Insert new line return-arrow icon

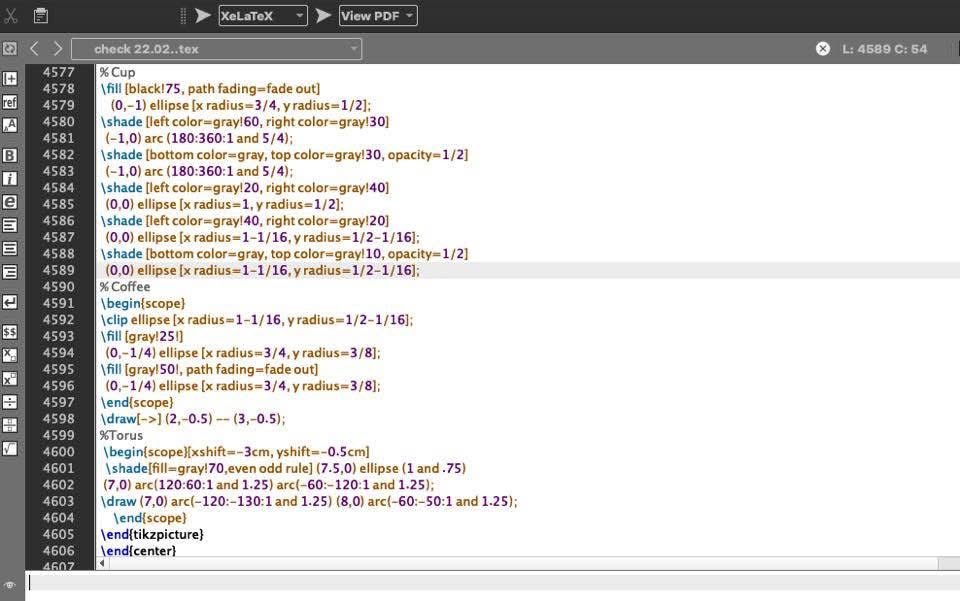point(10,302)
